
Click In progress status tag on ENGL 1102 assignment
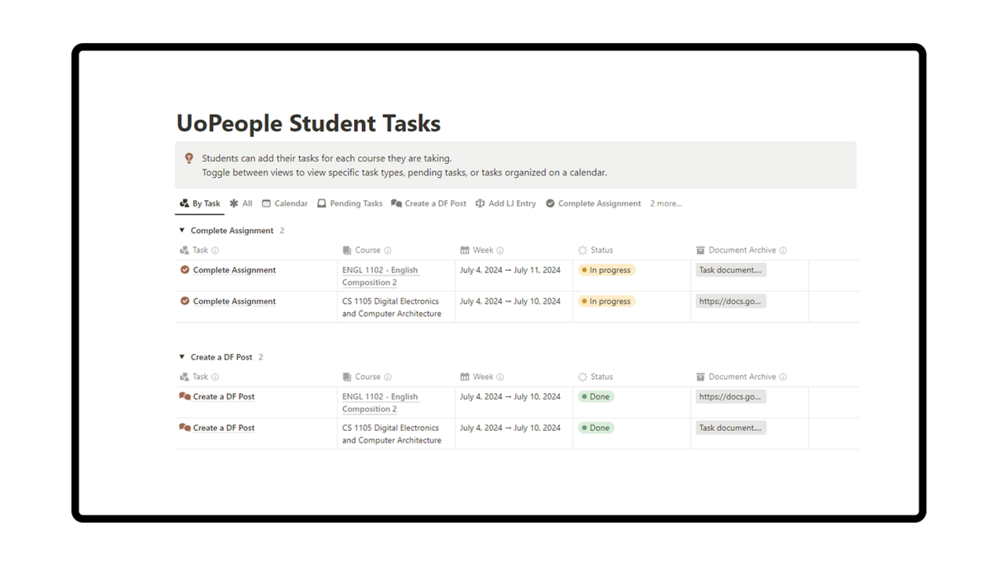pos(607,270)
